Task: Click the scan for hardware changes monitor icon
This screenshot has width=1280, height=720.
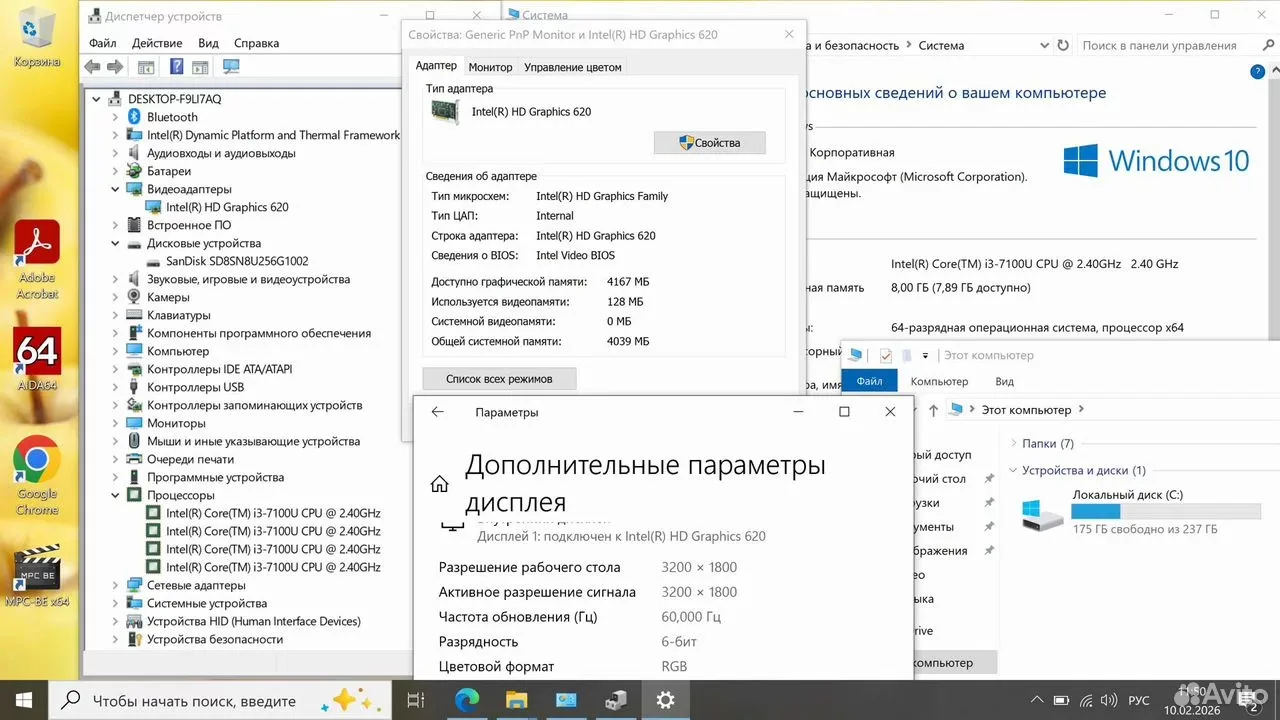Action: [231, 67]
